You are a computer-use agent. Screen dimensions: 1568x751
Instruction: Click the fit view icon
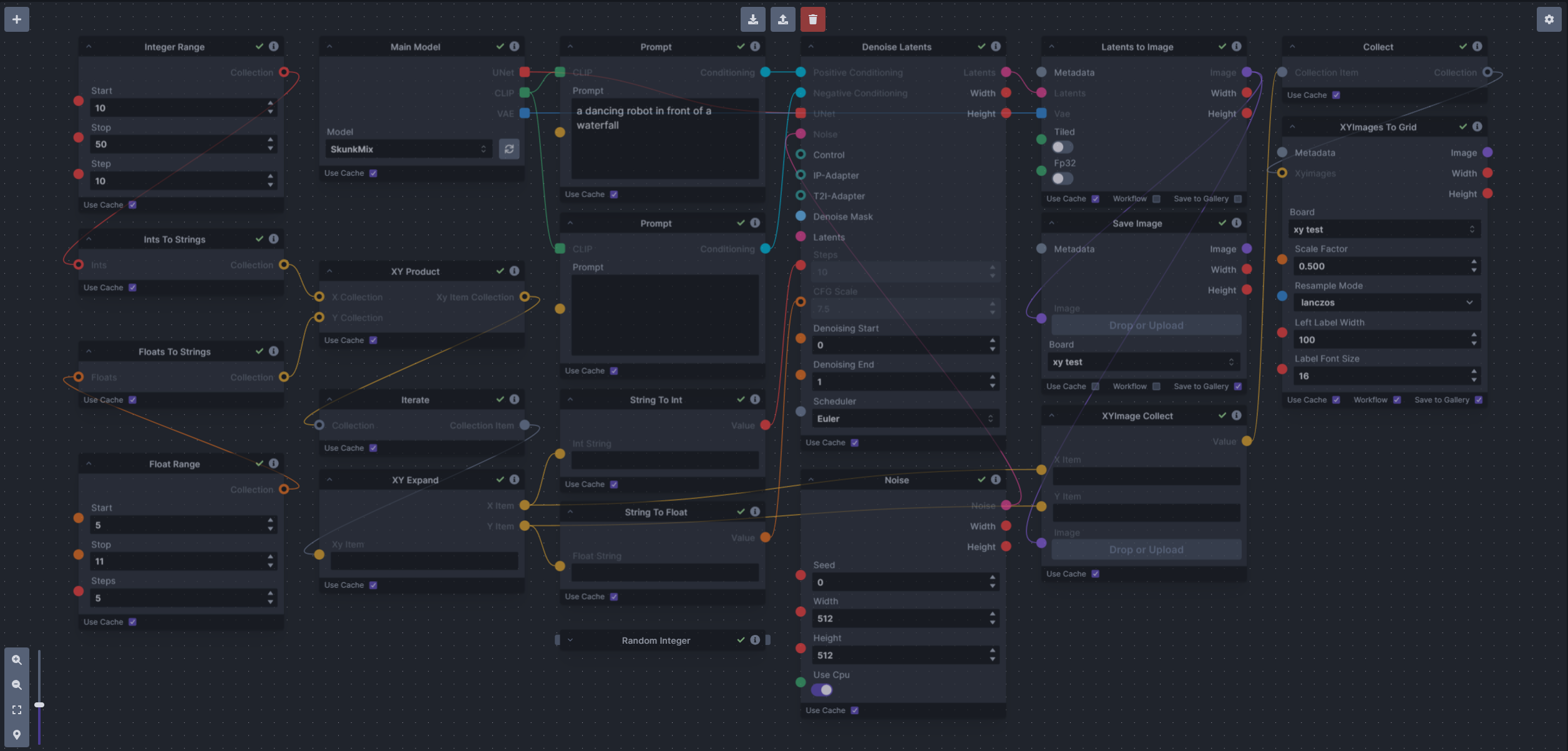[x=17, y=710]
